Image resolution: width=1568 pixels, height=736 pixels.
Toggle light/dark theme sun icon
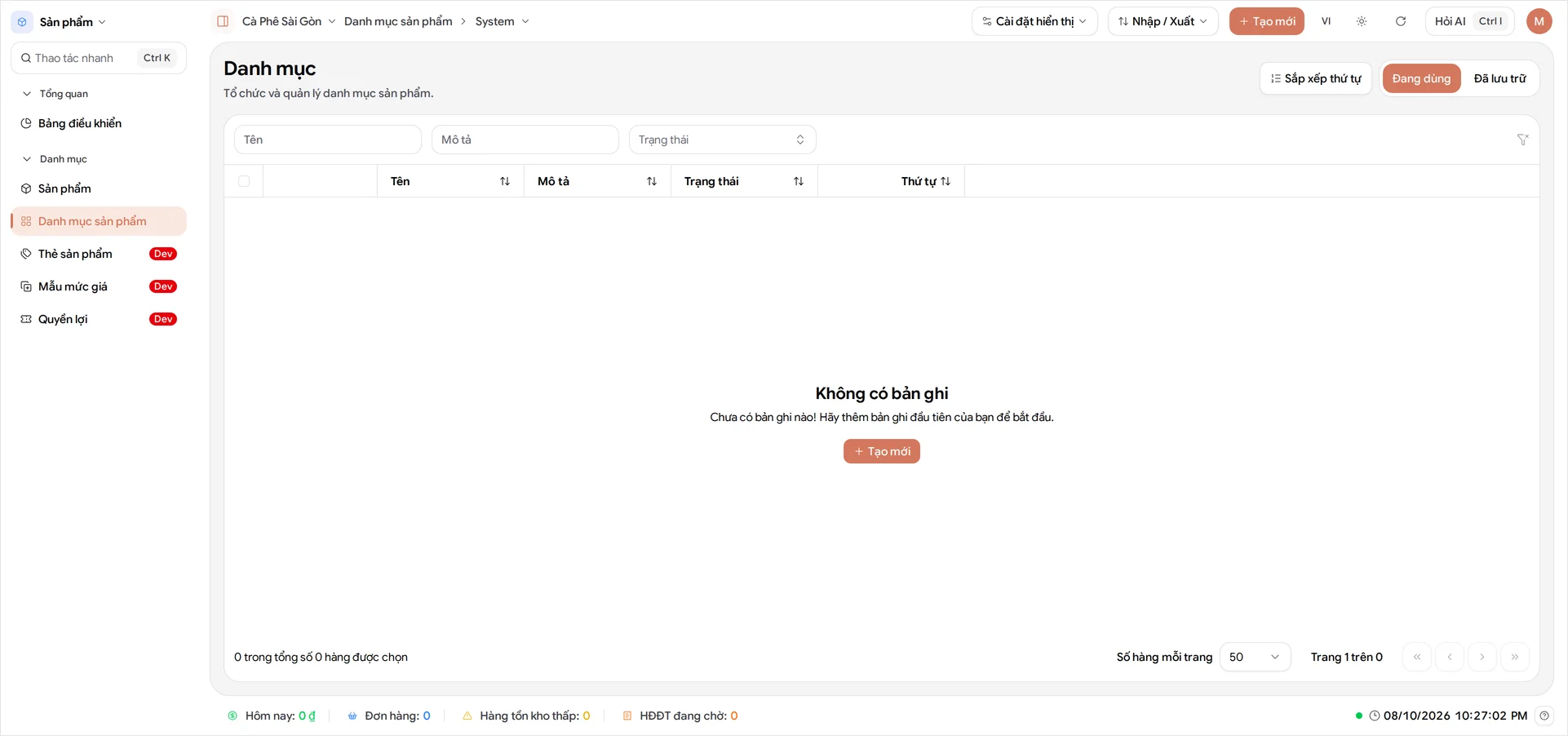[1362, 21]
